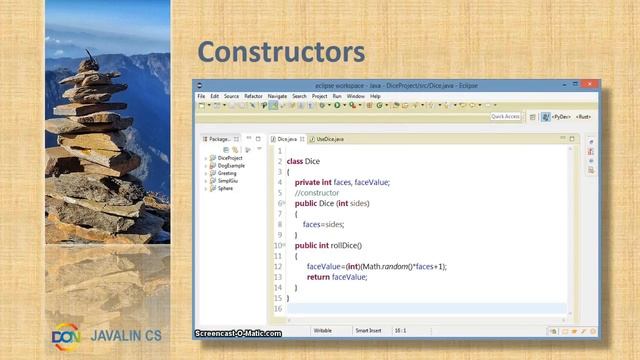Click the bottom icon in right trim bar
The height and width of the screenshot is (360, 640).
click(591, 170)
